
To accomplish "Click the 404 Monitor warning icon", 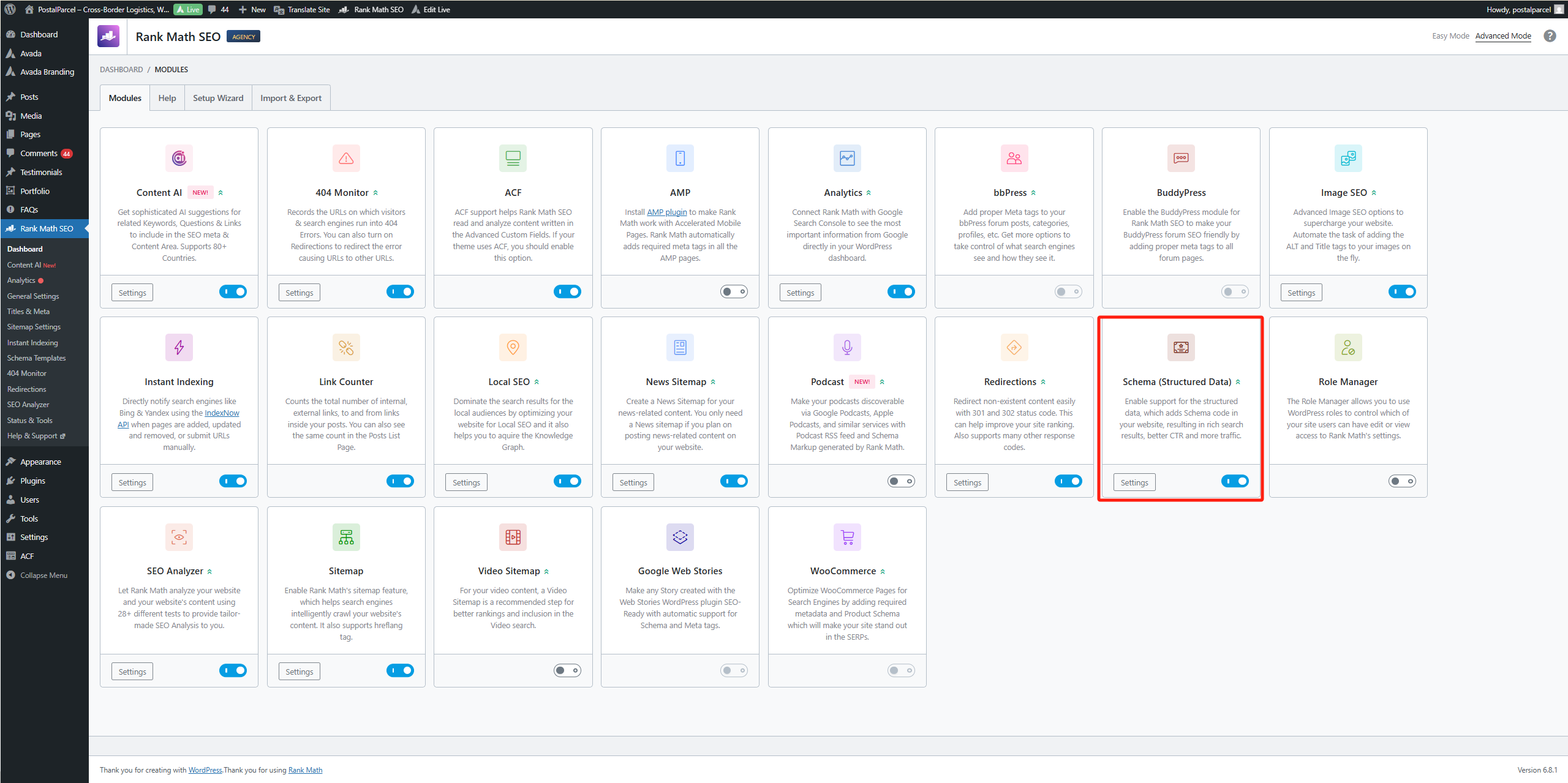I will tap(346, 159).
